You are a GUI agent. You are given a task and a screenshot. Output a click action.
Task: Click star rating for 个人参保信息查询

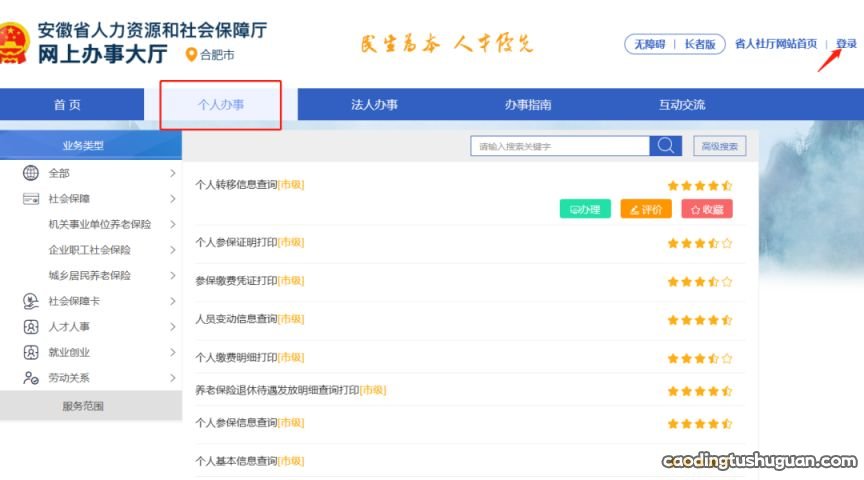pyautogui.click(x=700, y=424)
